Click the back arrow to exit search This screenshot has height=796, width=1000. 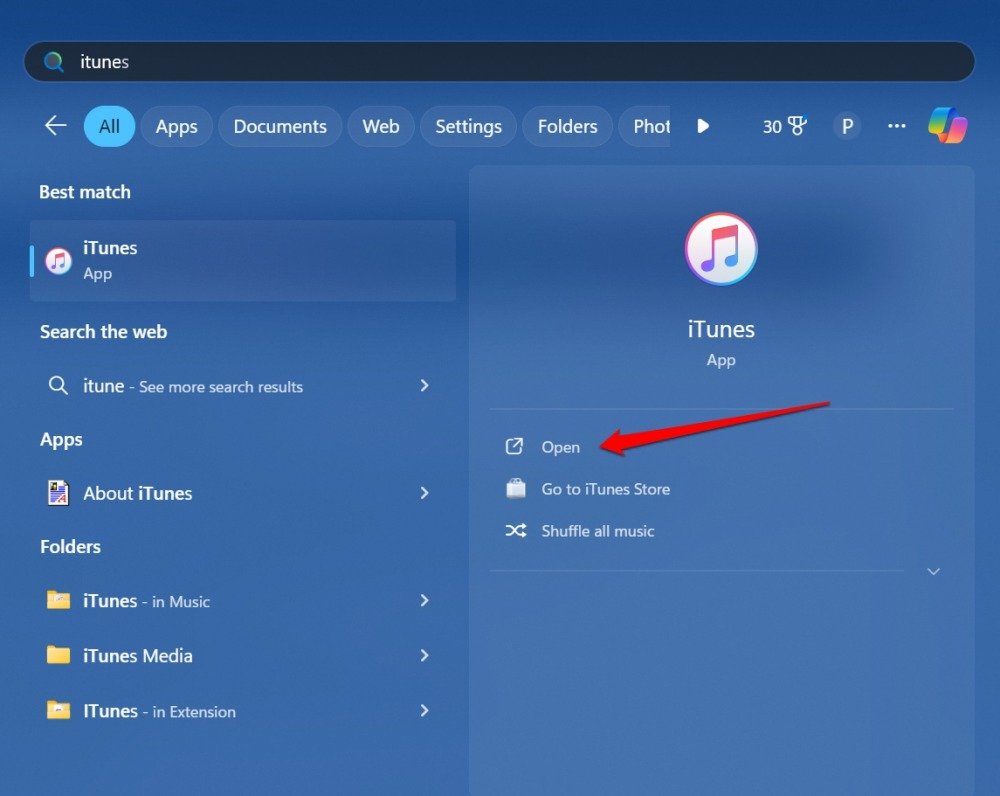(x=55, y=125)
